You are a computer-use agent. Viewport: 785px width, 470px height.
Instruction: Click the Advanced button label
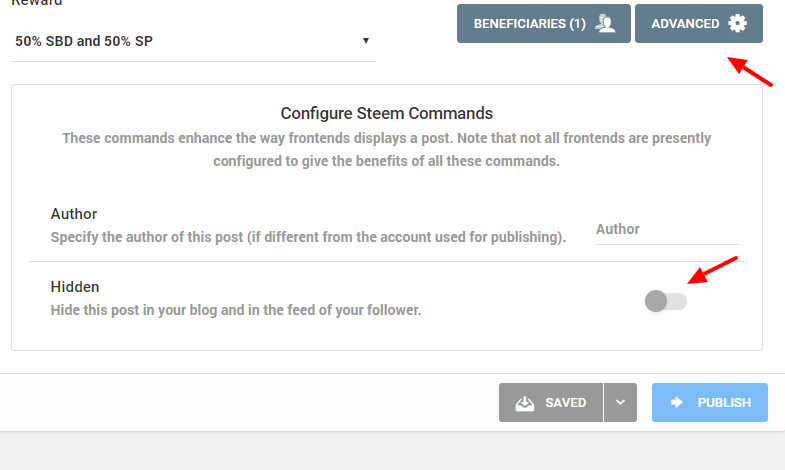point(685,24)
